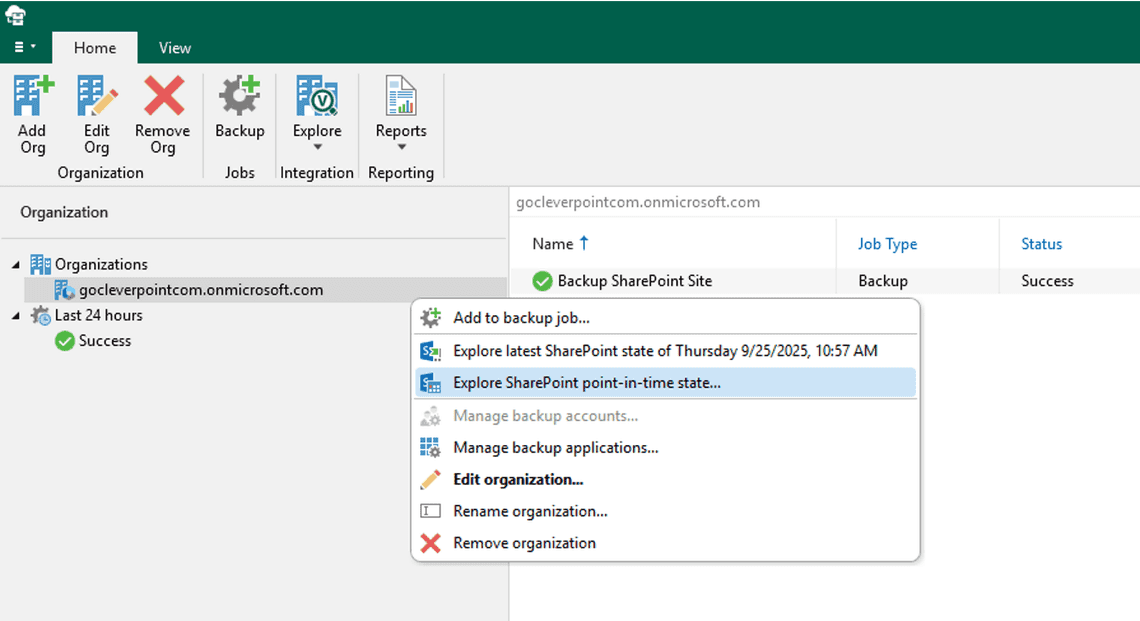The height and width of the screenshot is (621, 1140).
Task: Click the Job Type column header
Action: (x=887, y=243)
